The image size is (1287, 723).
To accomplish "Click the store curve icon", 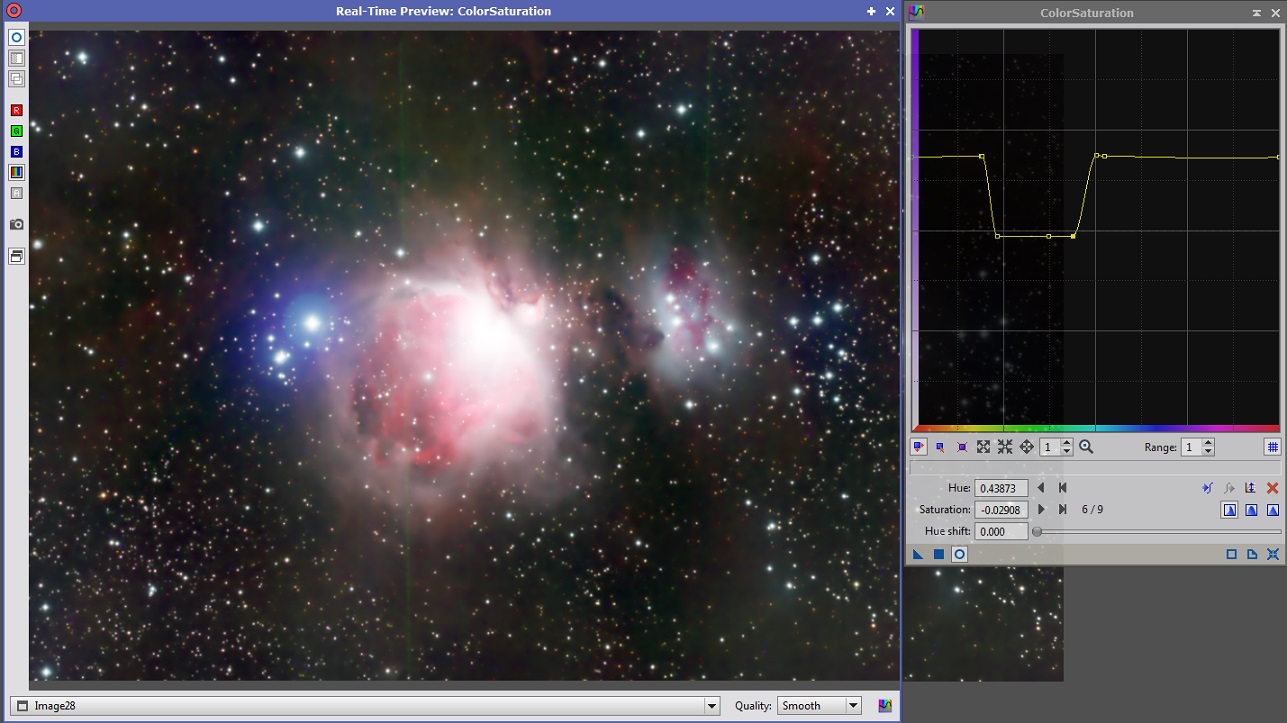I will tap(1208, 488).
